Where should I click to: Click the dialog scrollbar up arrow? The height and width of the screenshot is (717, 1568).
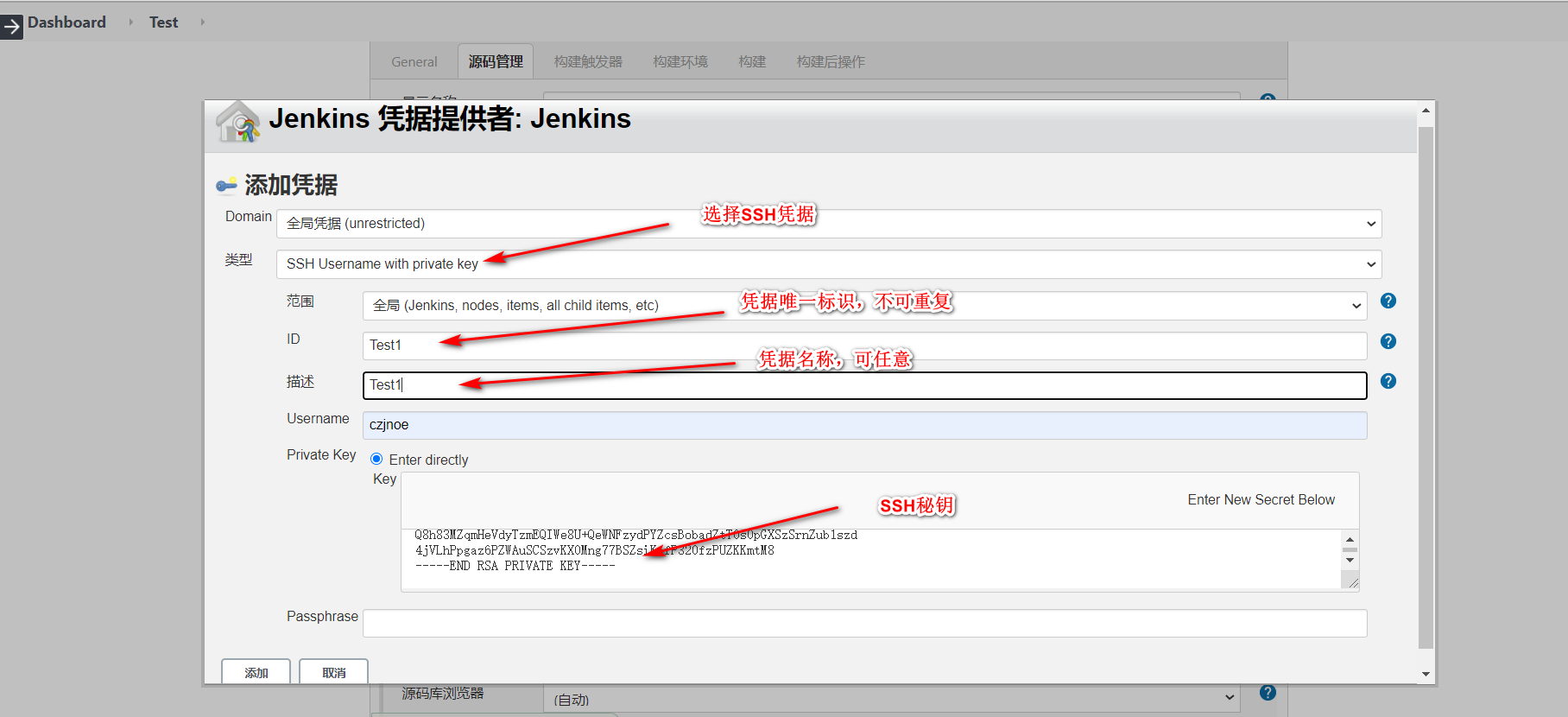1426,111
